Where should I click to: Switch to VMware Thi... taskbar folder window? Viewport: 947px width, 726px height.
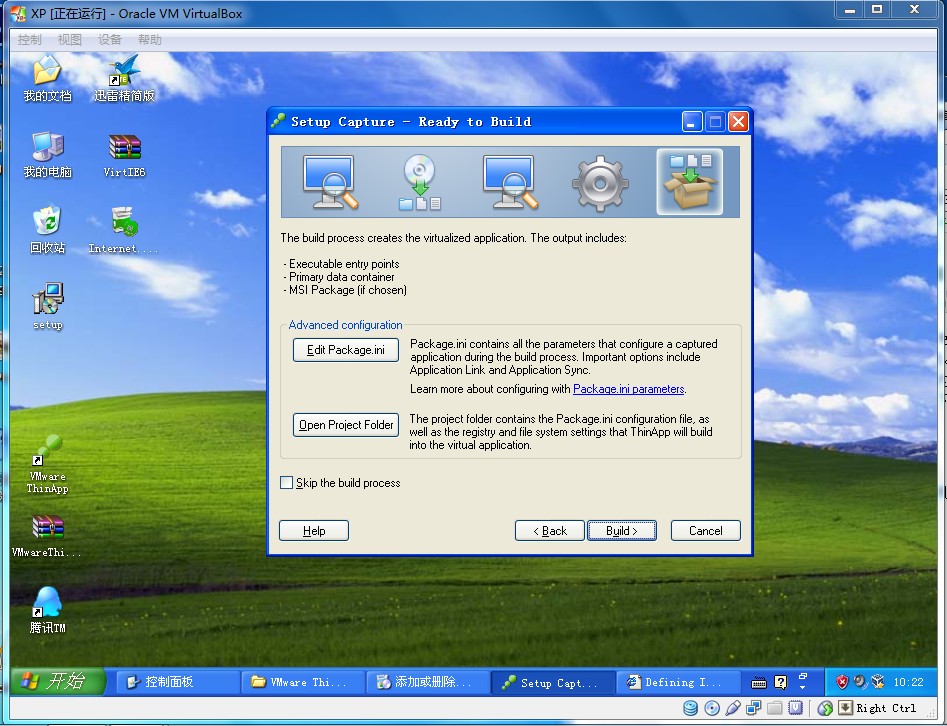click(303, 682)
